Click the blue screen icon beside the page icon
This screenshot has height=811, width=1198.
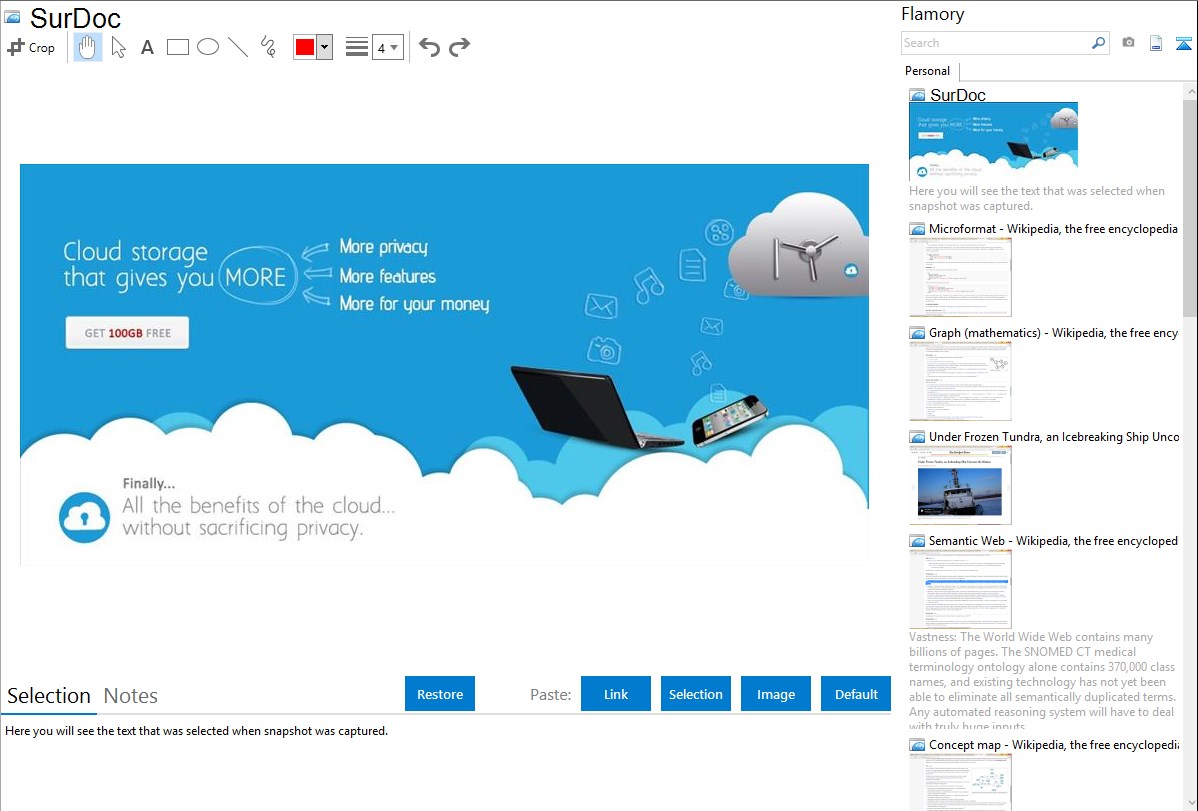coord(1183,43)
